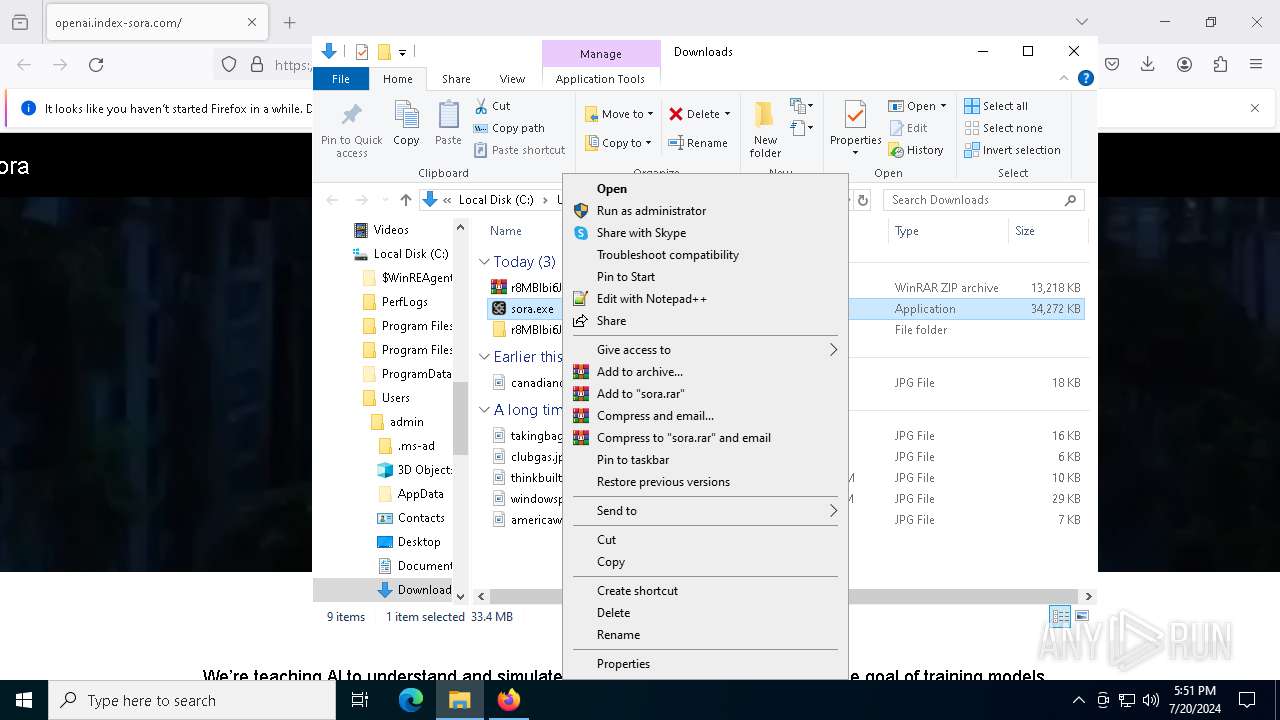Open the Firefox application menu
Screen dimensions: 1280x720
pos(1256,64)
